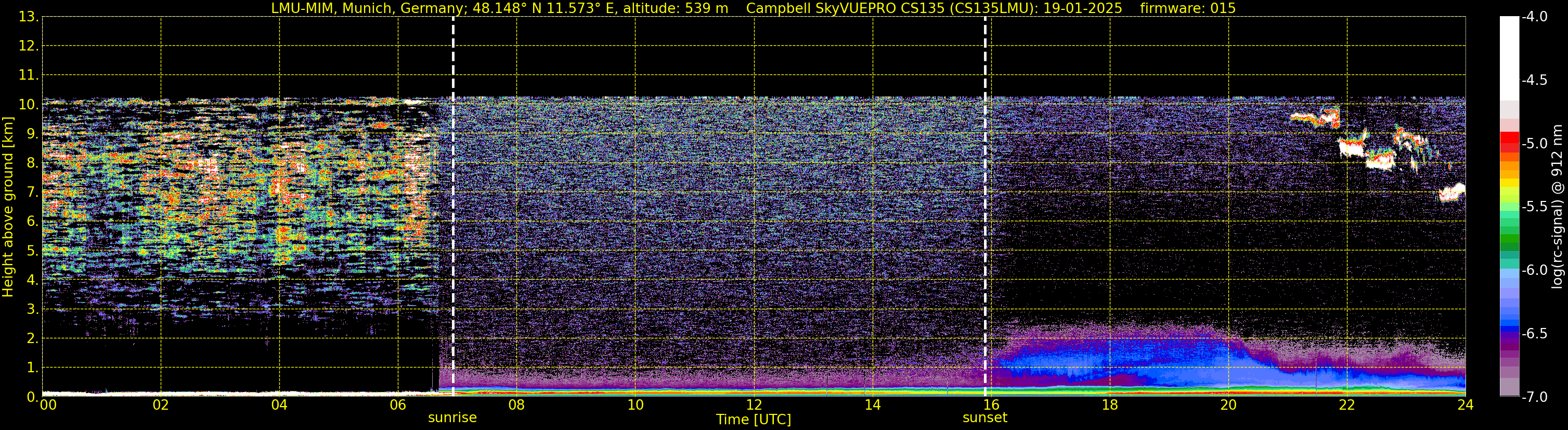Click the sunrise dashed vertical line
Image resolution: width=1568 pixels, height=430 pixels.
click(453, 207)
